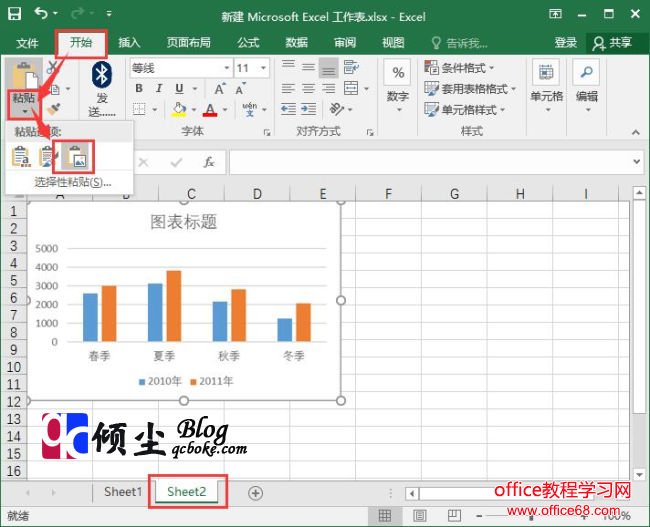Switch to the Page Layout tab
Screen dimensions: 650x527
point(188,43)
